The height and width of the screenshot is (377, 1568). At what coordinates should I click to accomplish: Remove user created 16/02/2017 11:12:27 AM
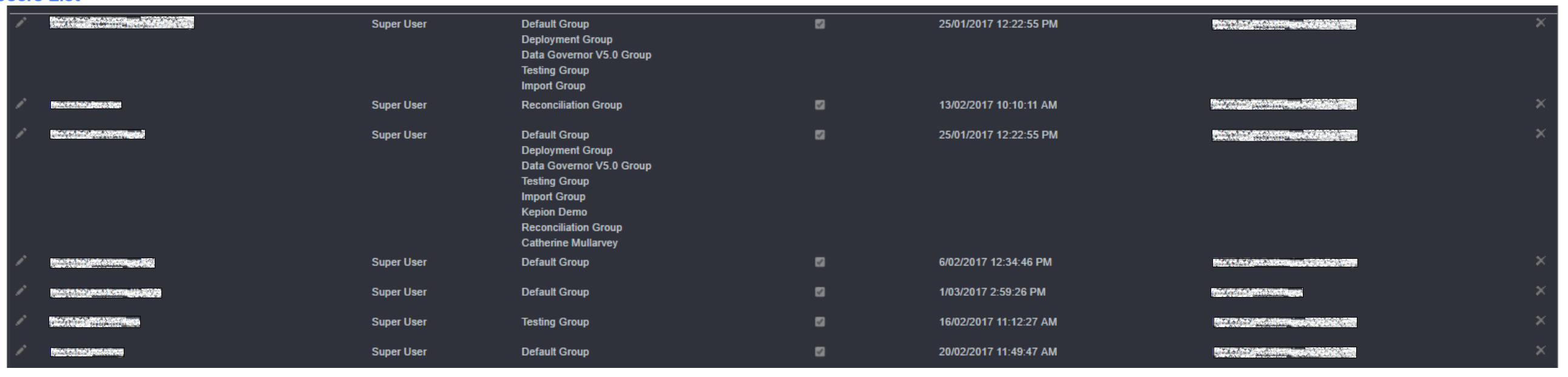[1541, 321]
